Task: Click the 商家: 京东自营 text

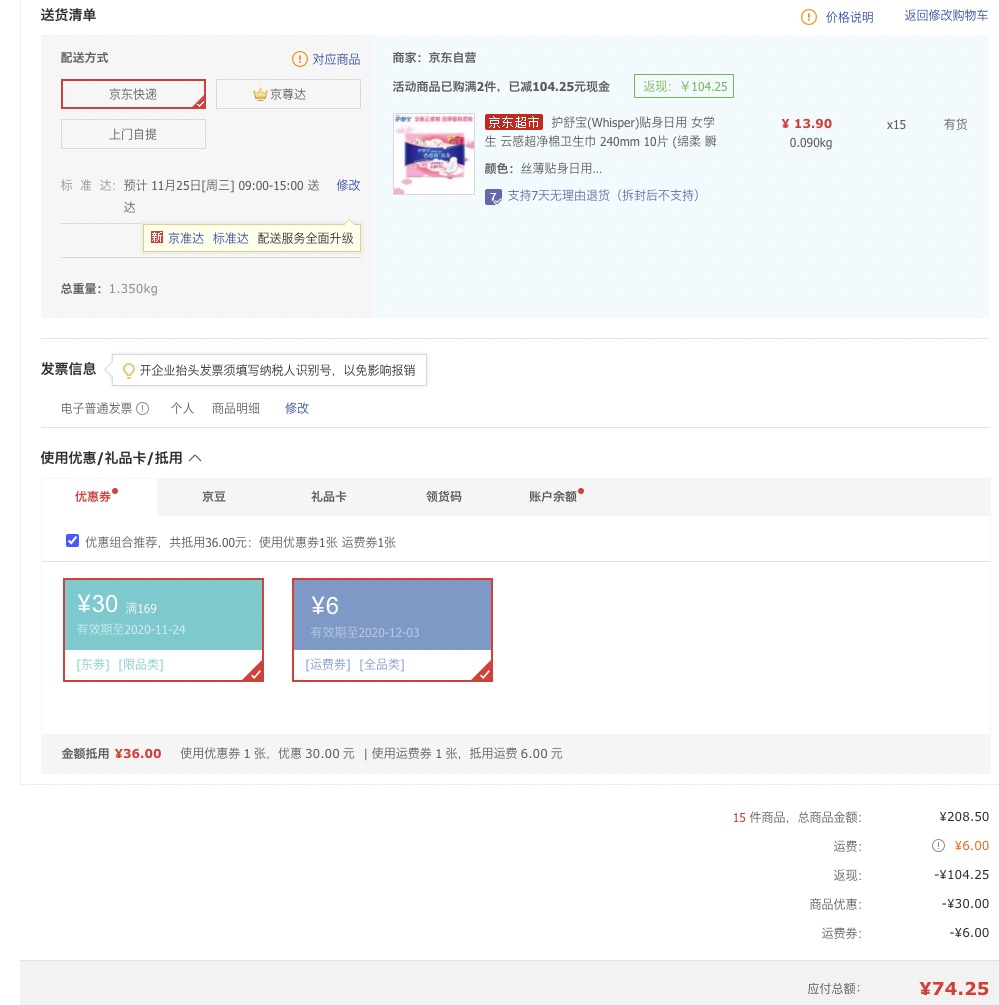Action: click(x=434, y=58)
